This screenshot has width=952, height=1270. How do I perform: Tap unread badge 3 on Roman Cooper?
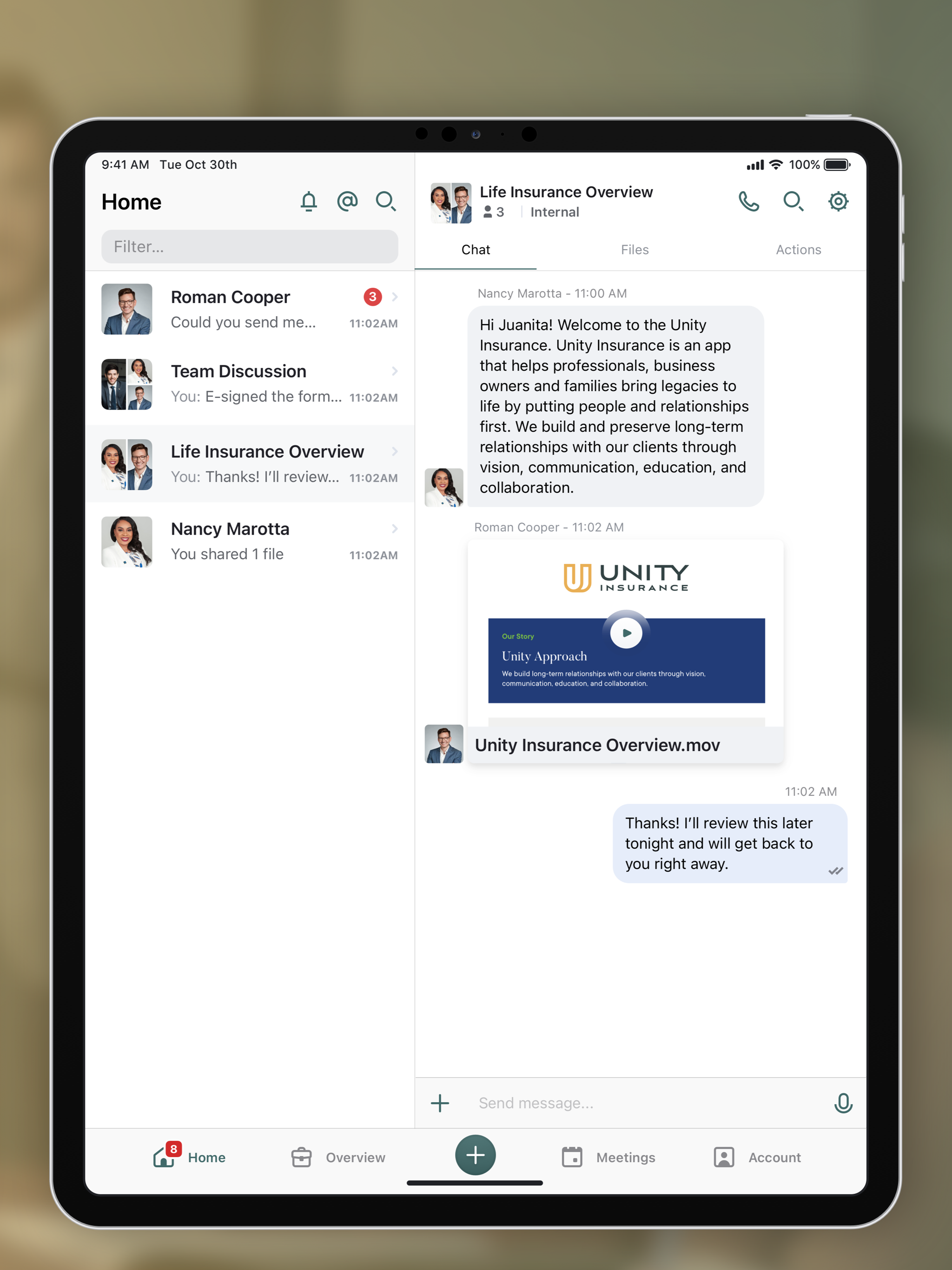373,297
